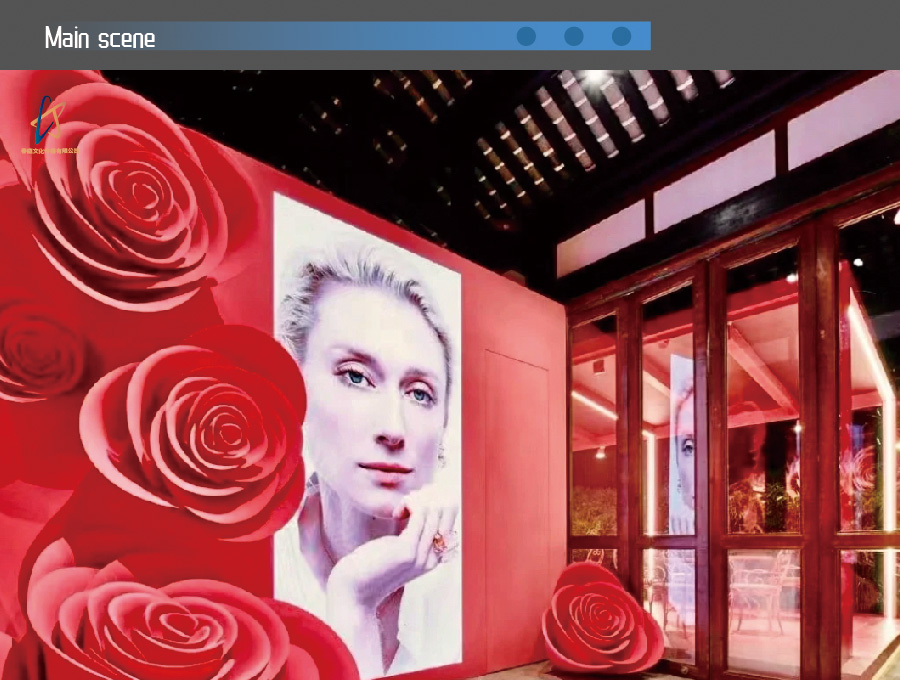
Task: Click the hidden door outline on red wall
Action: point(515,500)
